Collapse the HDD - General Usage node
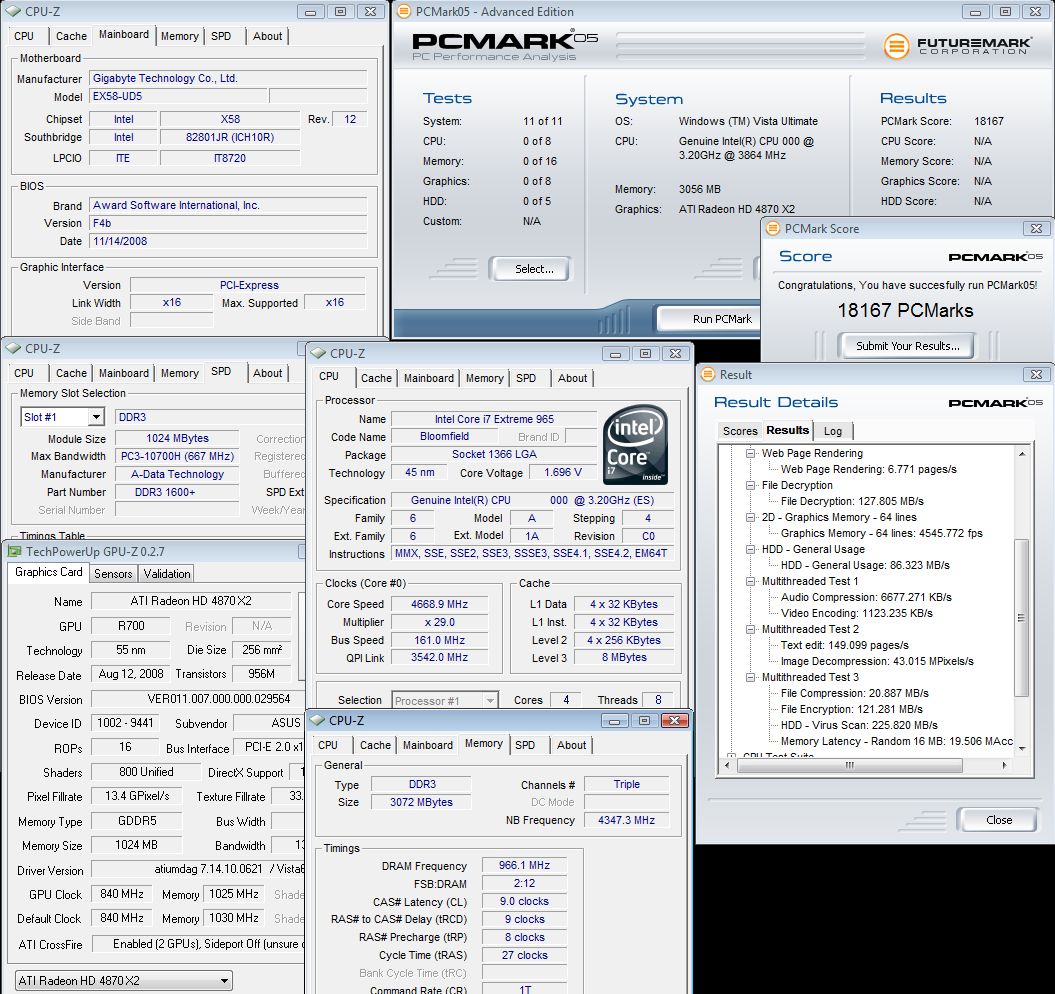 pos(751,549)
